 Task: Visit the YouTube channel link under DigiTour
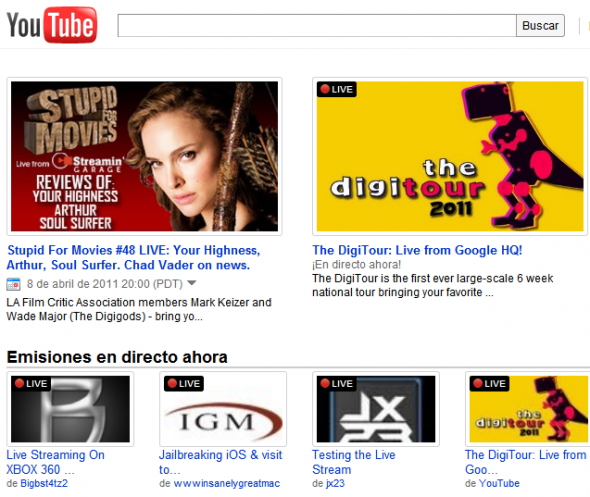pyautogui.click(x=499, y=483)
